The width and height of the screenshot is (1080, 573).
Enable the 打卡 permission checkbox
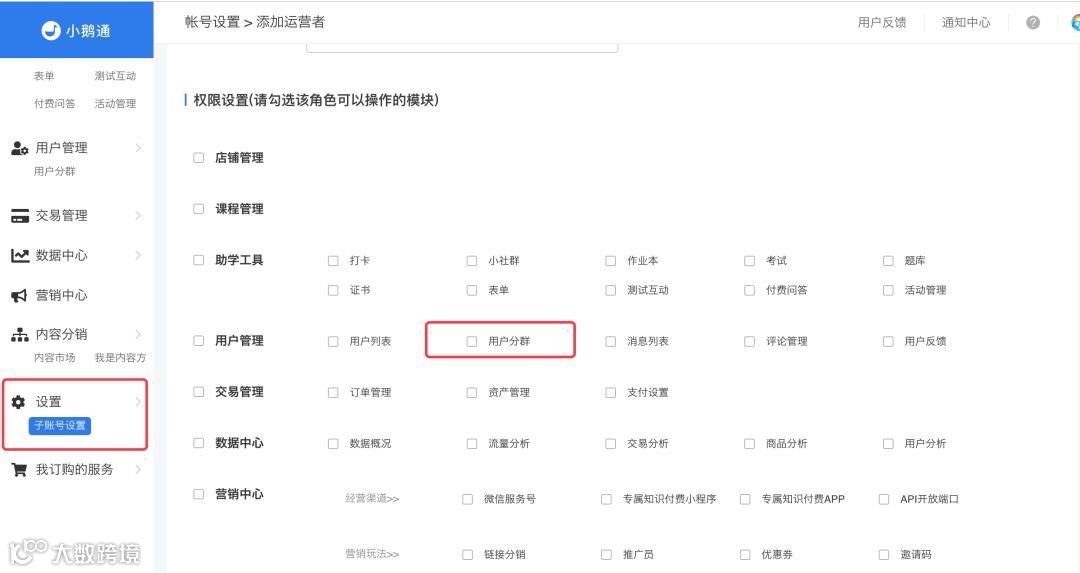coord(333,261)
